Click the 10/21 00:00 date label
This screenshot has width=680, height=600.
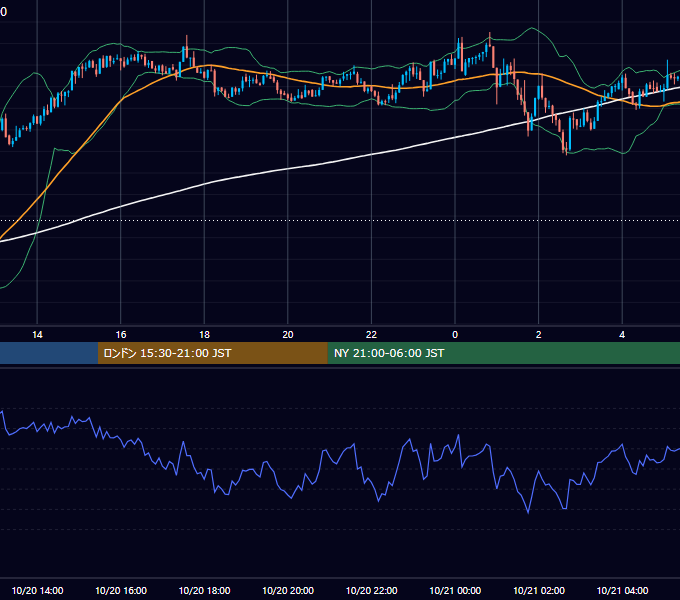coord(455,590)
